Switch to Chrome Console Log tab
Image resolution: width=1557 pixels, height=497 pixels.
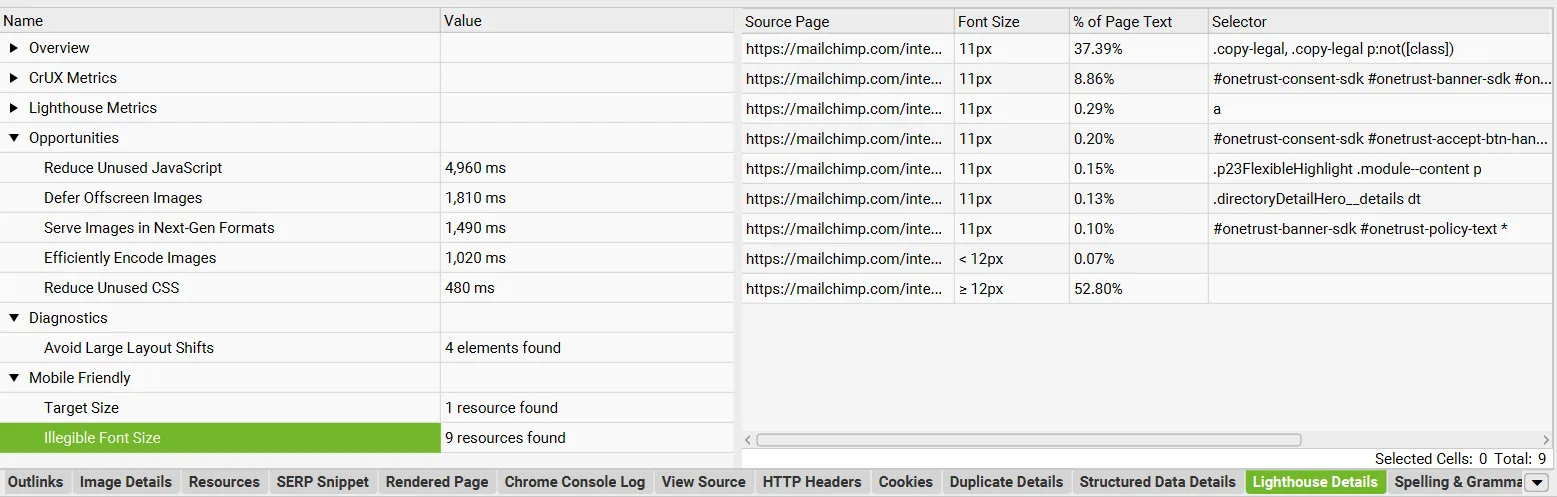tap(574, 482)
